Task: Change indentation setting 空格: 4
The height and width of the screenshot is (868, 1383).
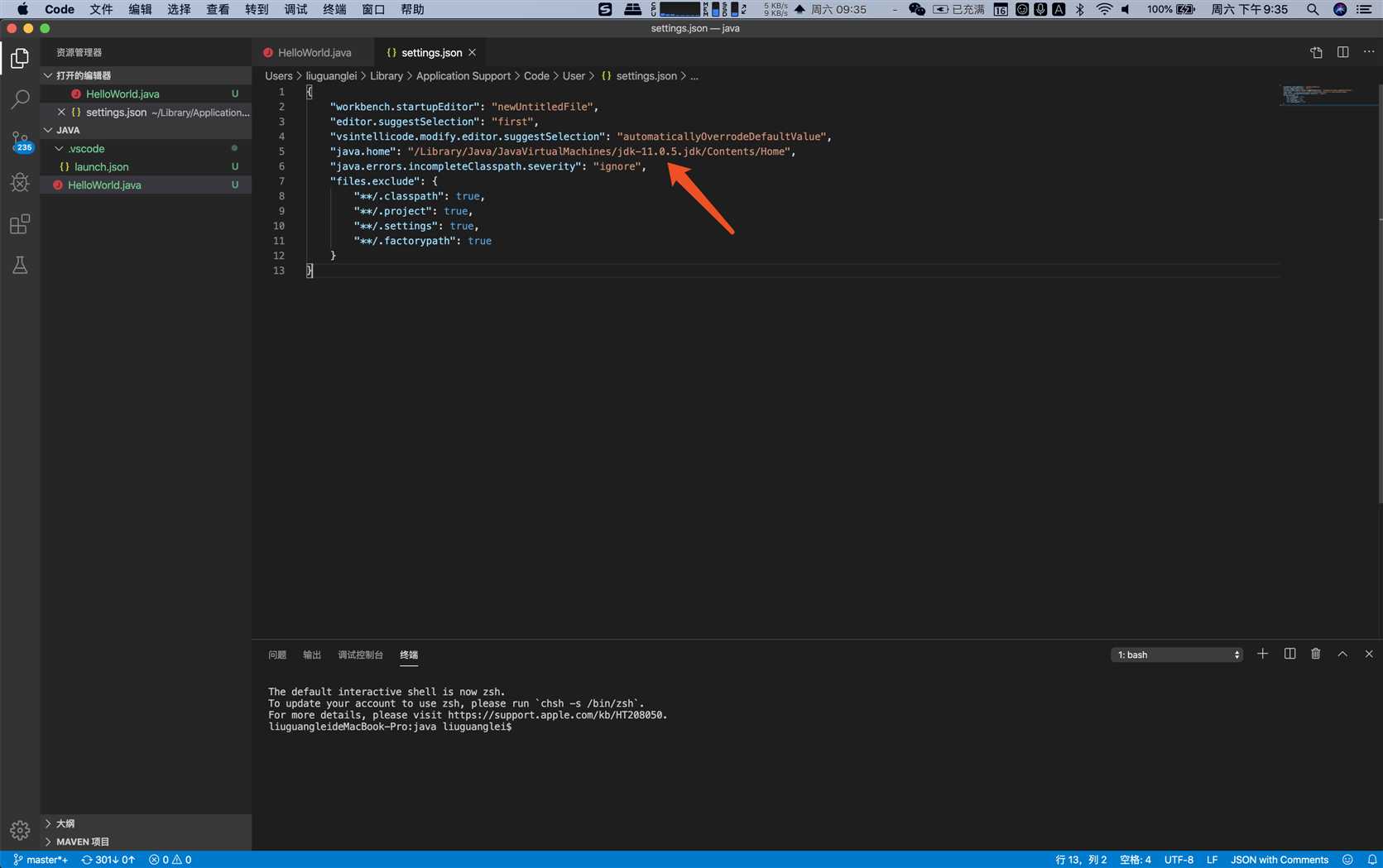Action: tap(1135, 860)
